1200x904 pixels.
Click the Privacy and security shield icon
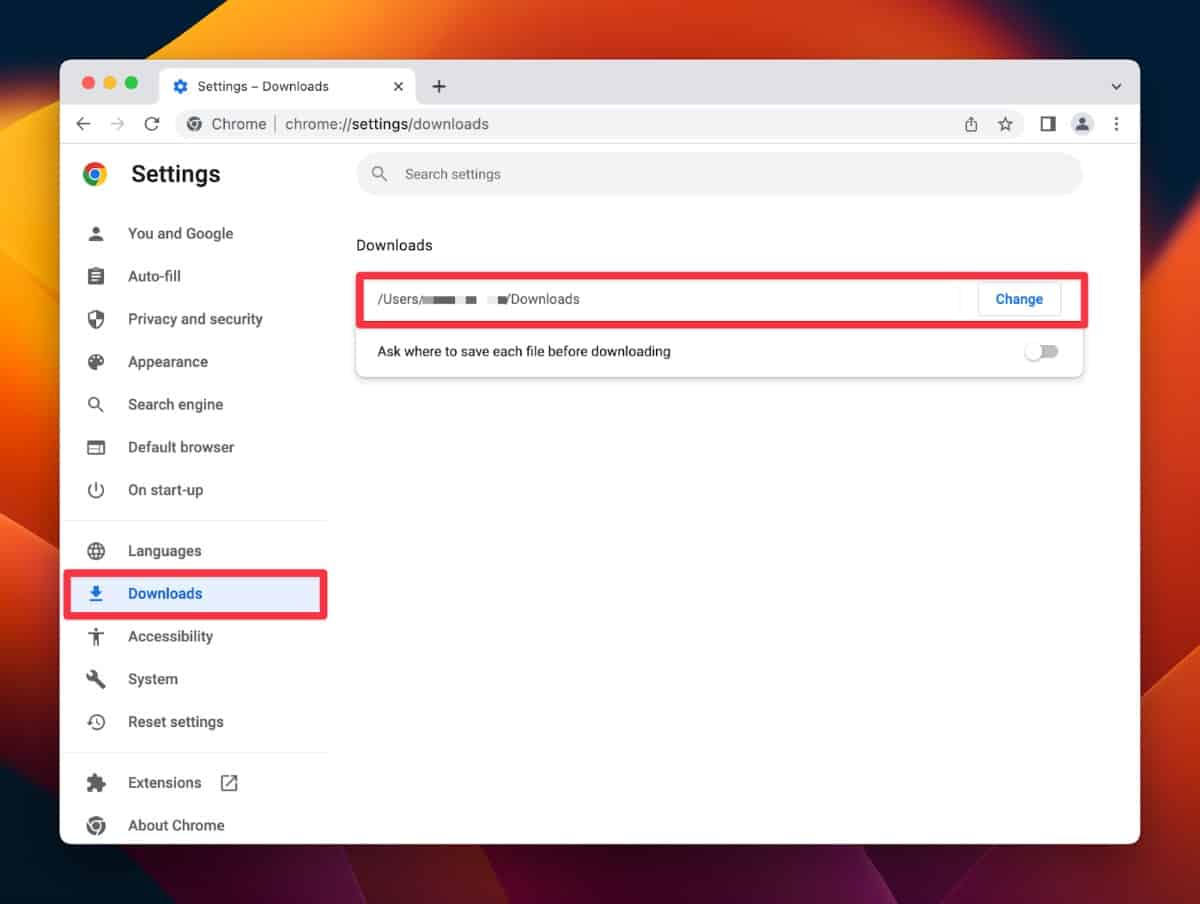[x=96, y=319]
